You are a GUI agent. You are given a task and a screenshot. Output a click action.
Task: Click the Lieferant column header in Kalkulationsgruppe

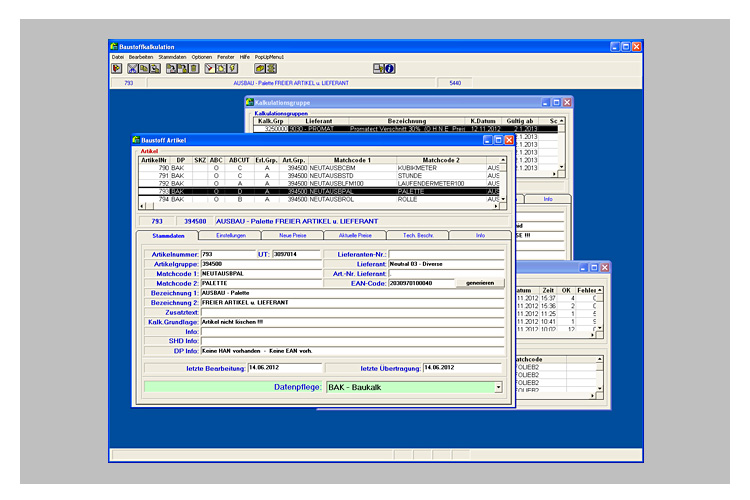coord(319,121)
